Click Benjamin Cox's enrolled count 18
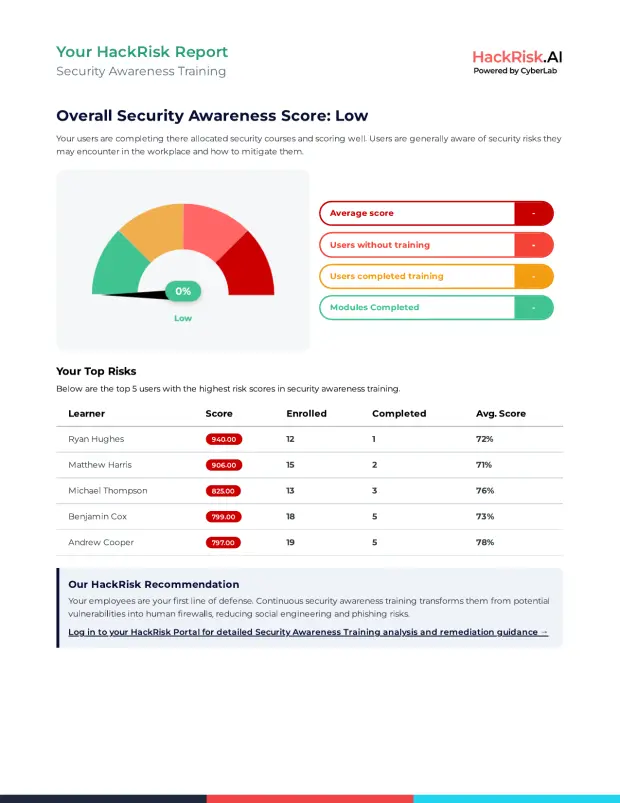The image size is (620, 803). [290, 516]
